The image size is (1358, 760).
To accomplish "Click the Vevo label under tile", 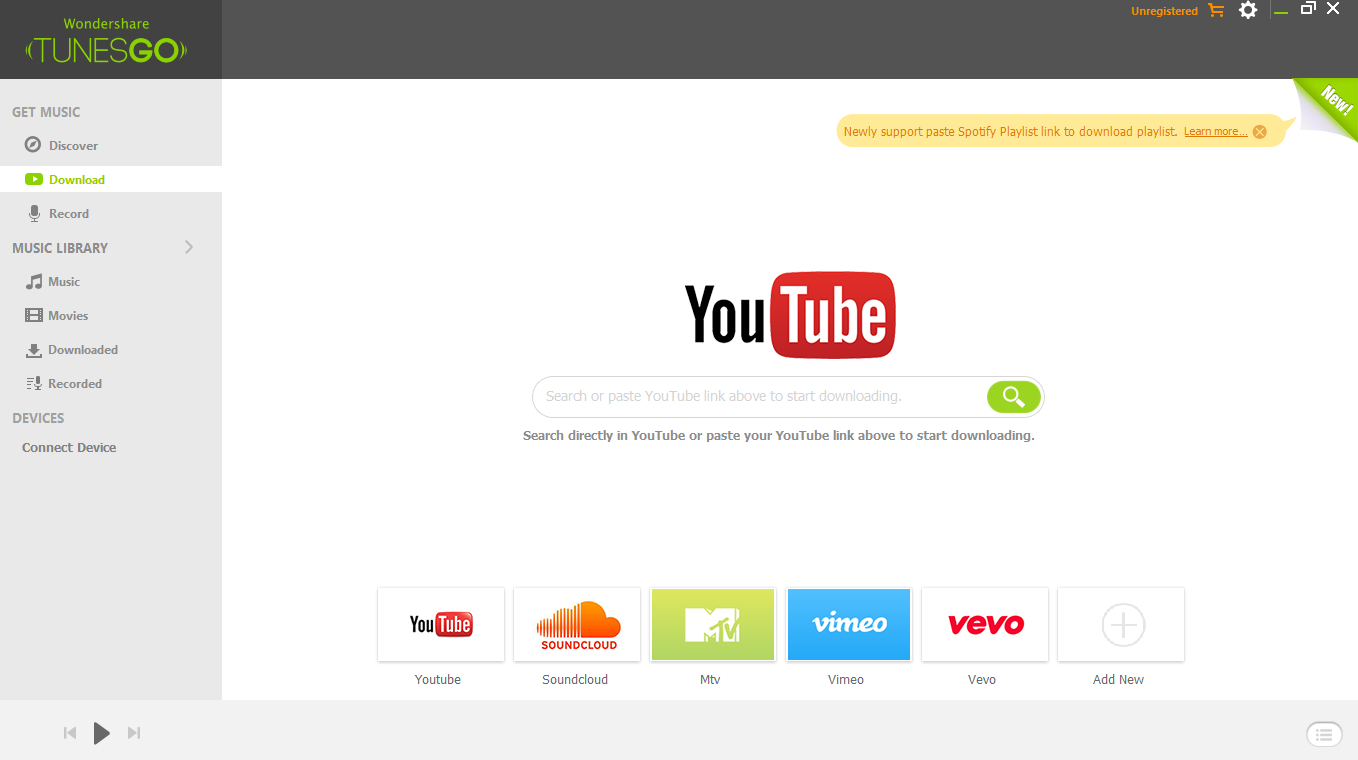I will click(982, 680).
